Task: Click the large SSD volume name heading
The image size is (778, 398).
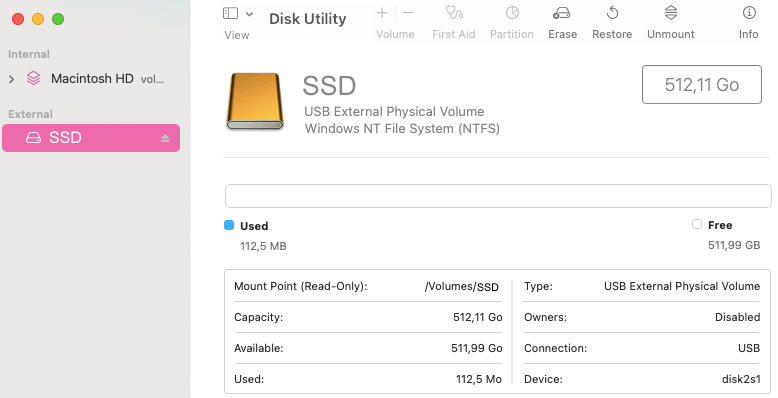Action: click(329, 86)
